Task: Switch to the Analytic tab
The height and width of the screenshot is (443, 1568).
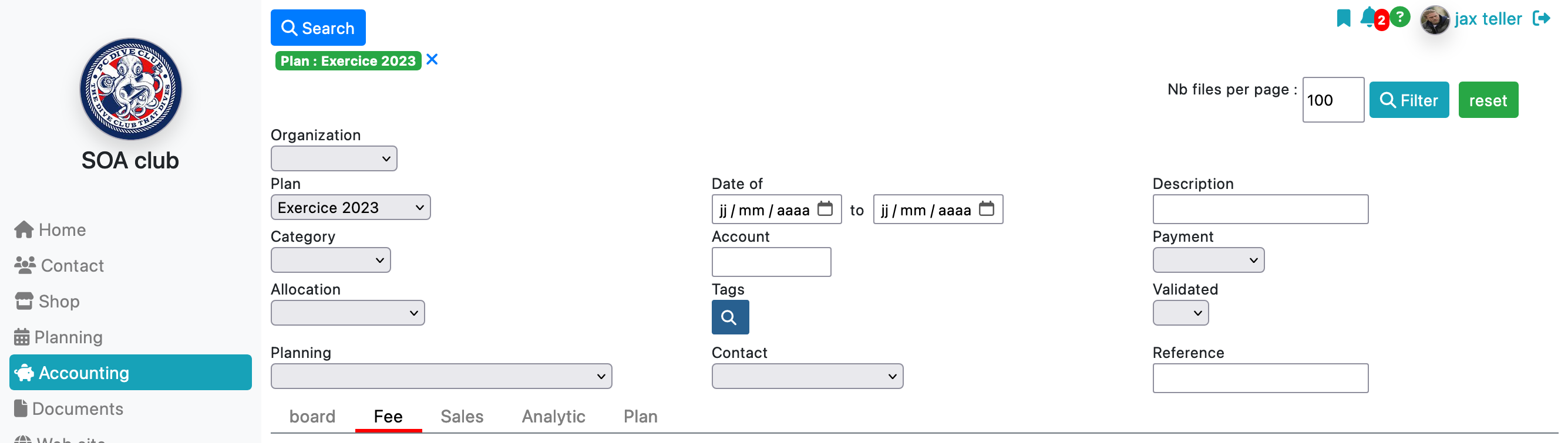Action: pyautogui.click(x=553, y=417)
